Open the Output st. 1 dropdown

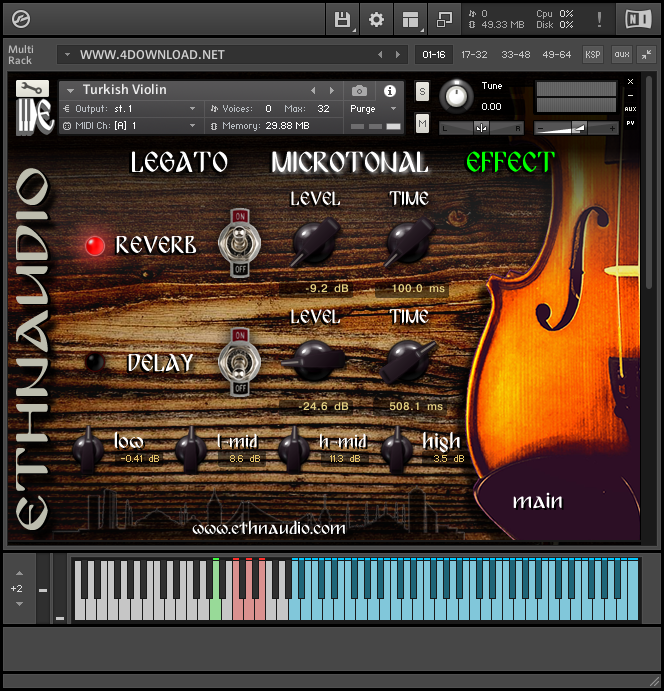193,108
